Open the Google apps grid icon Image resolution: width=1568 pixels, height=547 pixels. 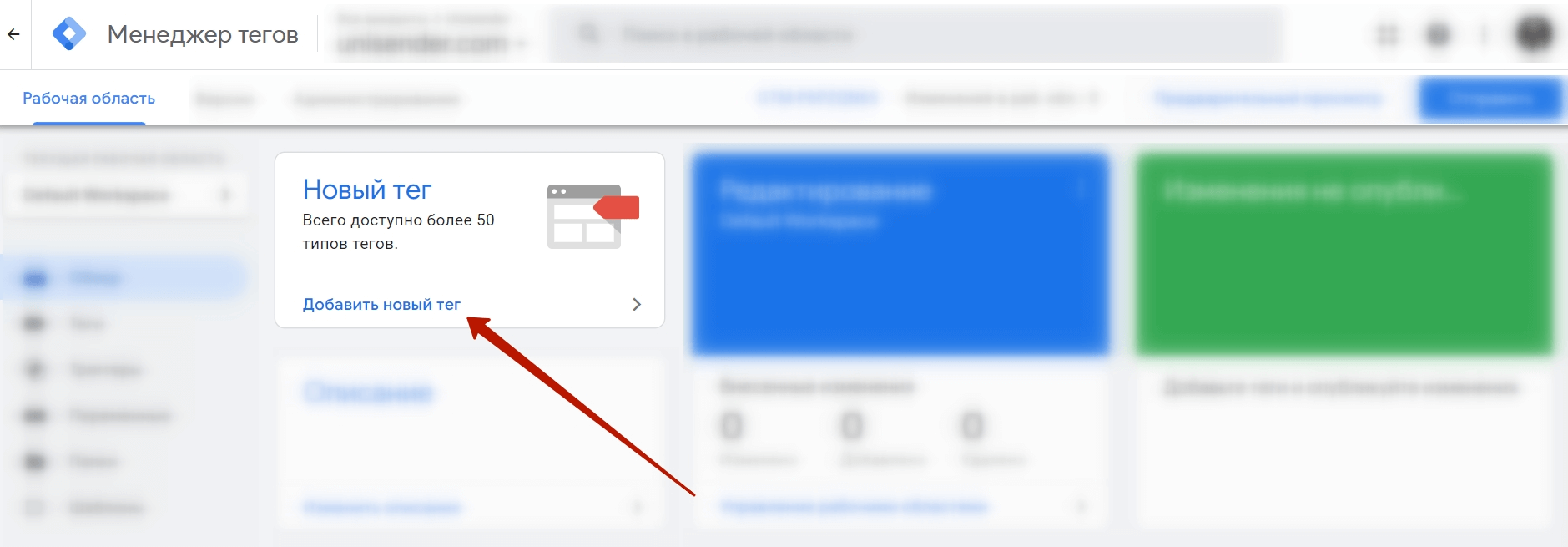[1387, 34]
